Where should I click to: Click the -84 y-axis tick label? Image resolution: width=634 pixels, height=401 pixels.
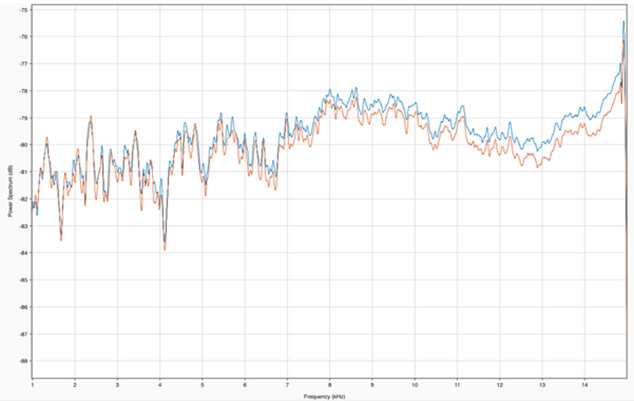pyautogui.click(x=24, y=252)
